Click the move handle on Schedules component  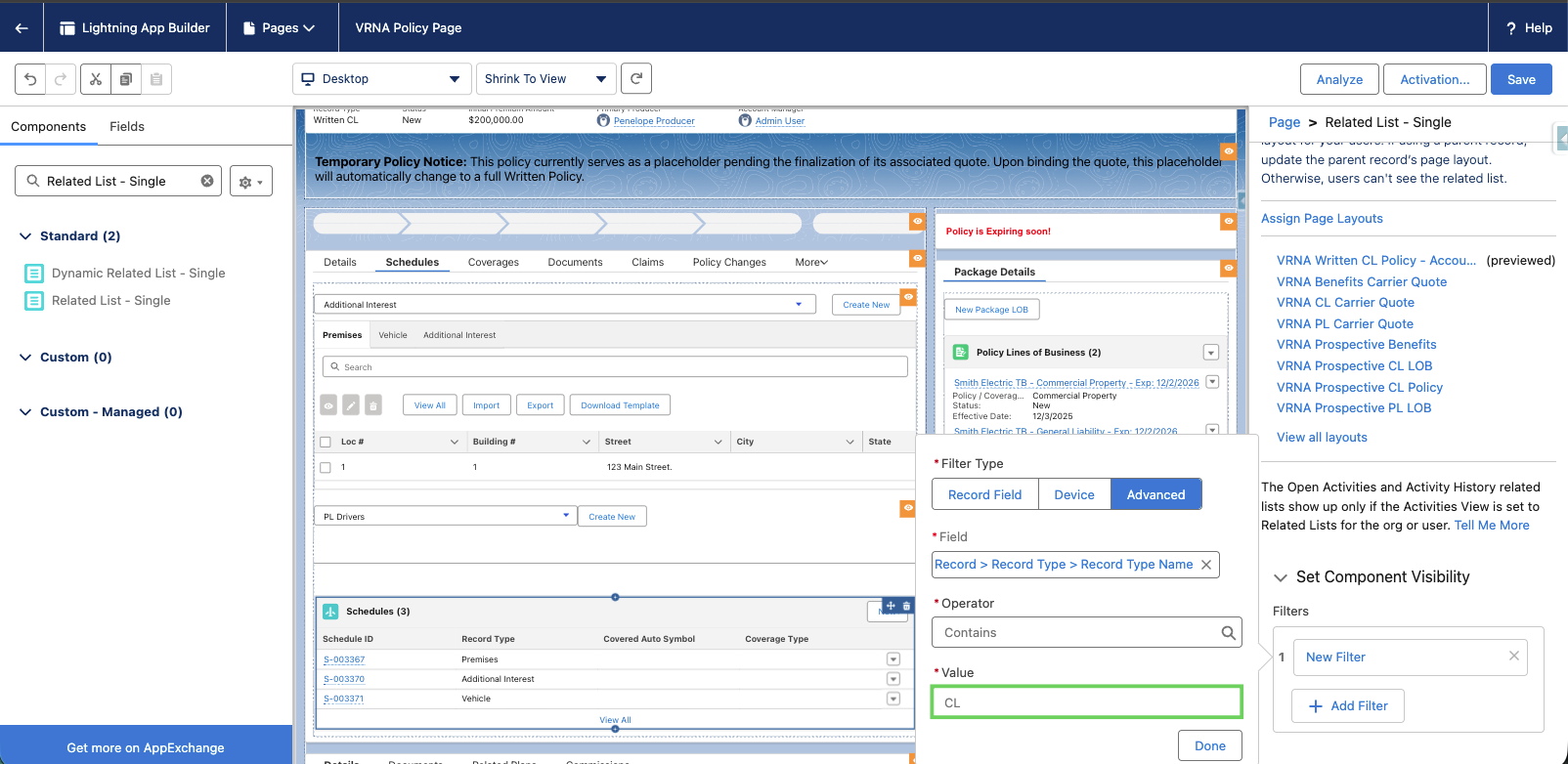click(891, 606)
